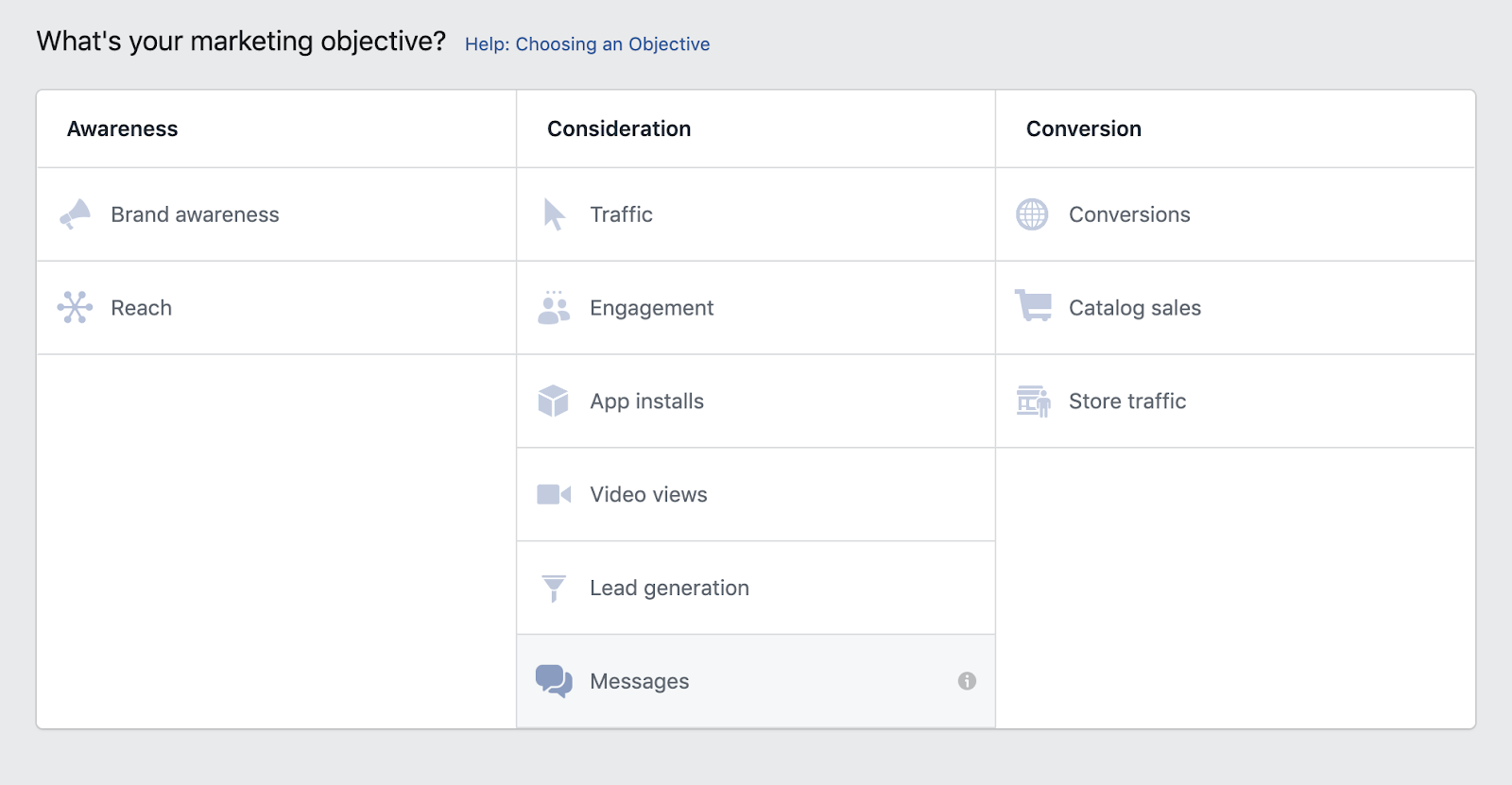Click the Reach network icon
The height and width of the screenshot is (785, 1512).
pos(75,308)
